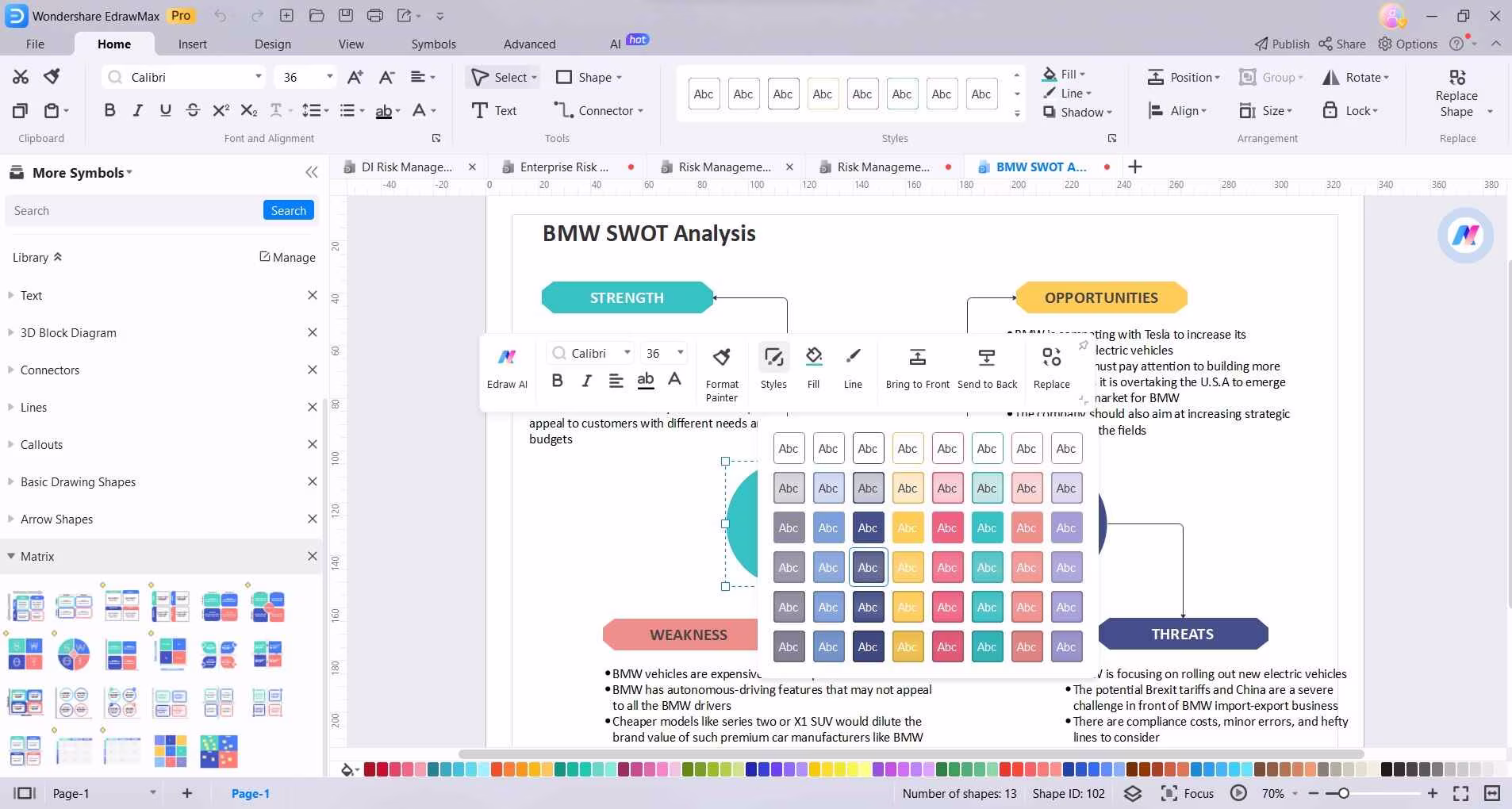The height and width of the screenshot is (809, 1512).
Task: Click the Styles button in floating toolbar
Action: (773, 366)
